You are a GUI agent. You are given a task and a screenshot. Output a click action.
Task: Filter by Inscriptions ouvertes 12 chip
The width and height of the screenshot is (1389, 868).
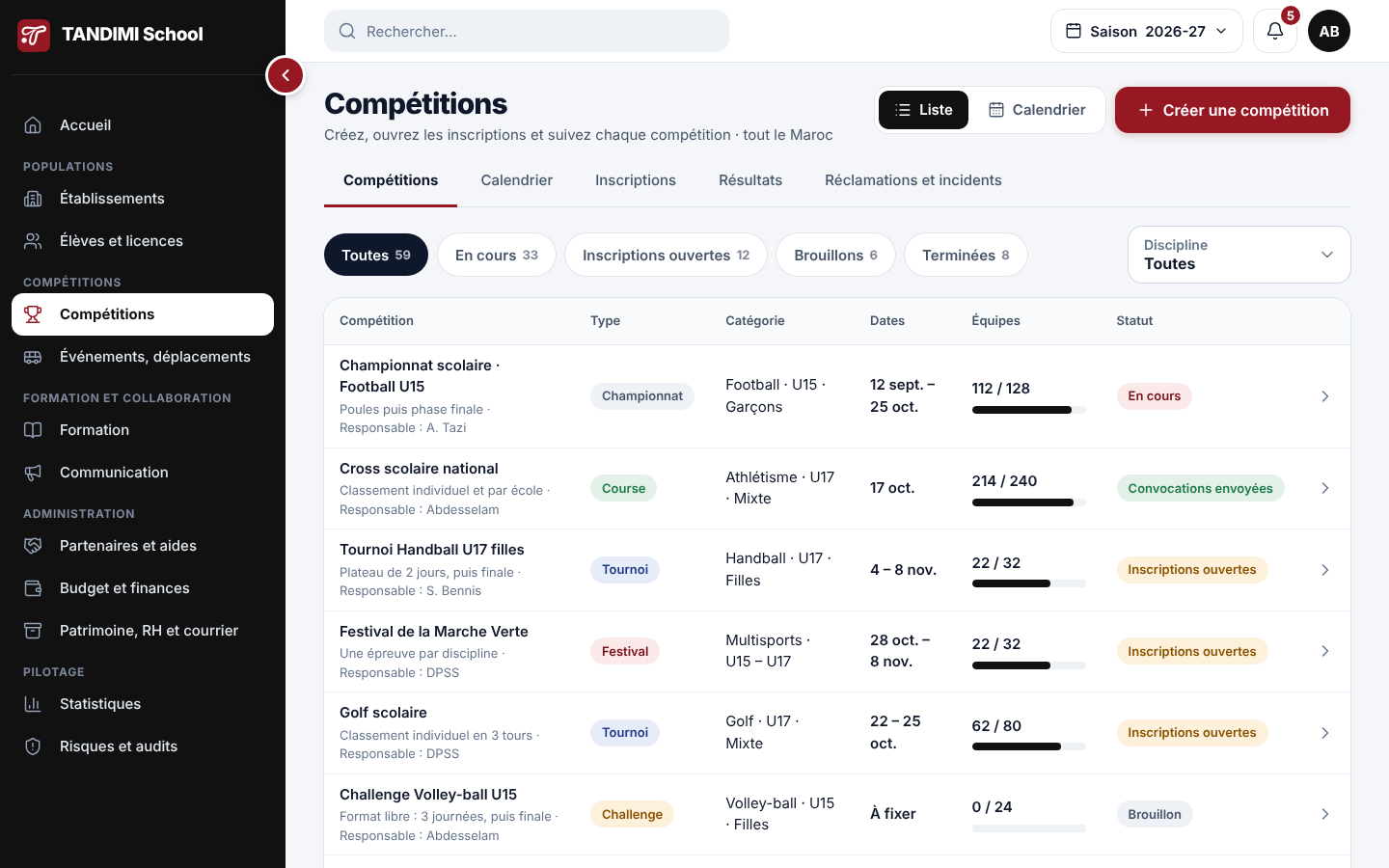click(x=666, y=255)
